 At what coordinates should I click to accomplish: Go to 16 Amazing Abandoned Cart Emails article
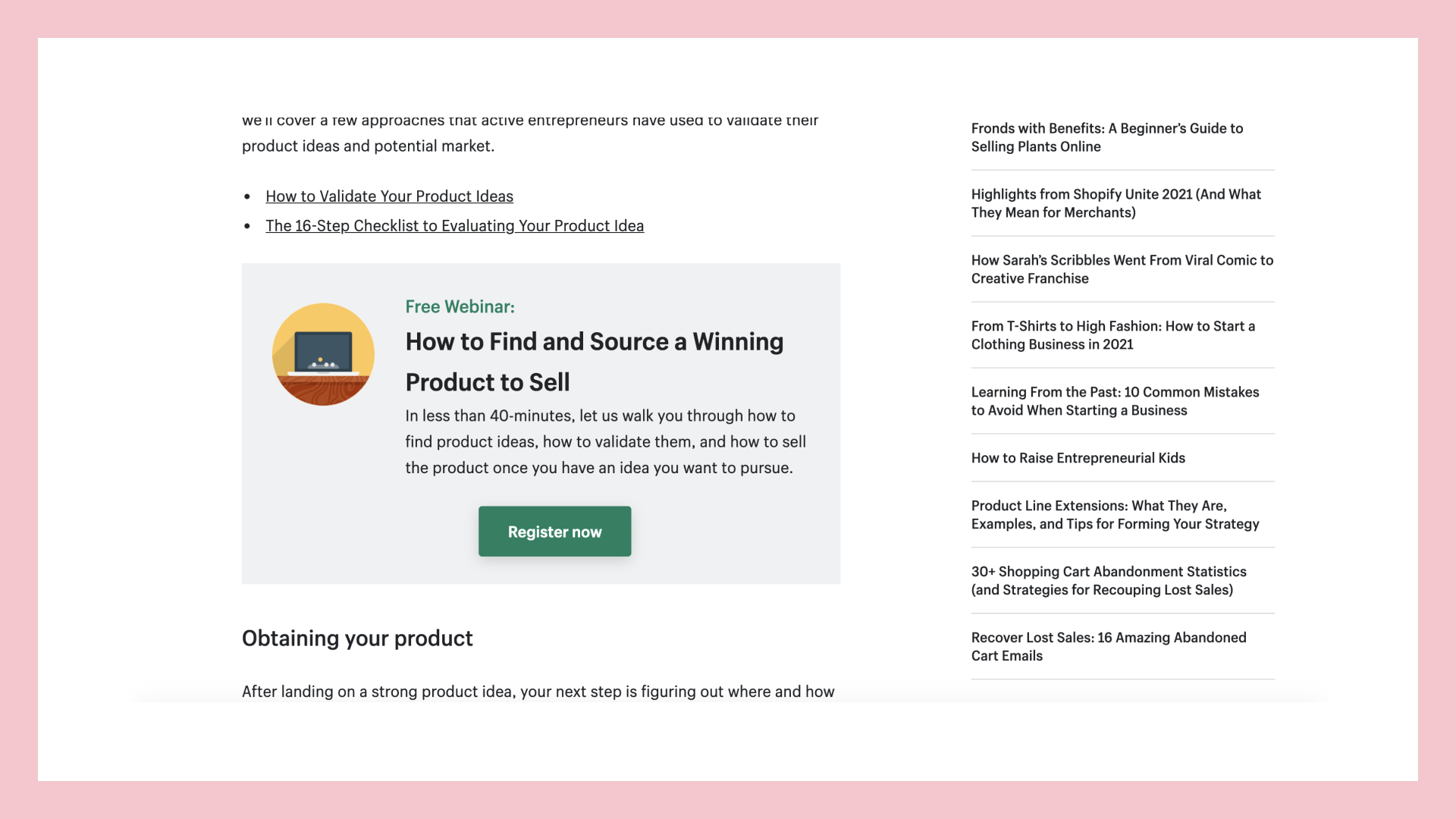click(1108, 647)
